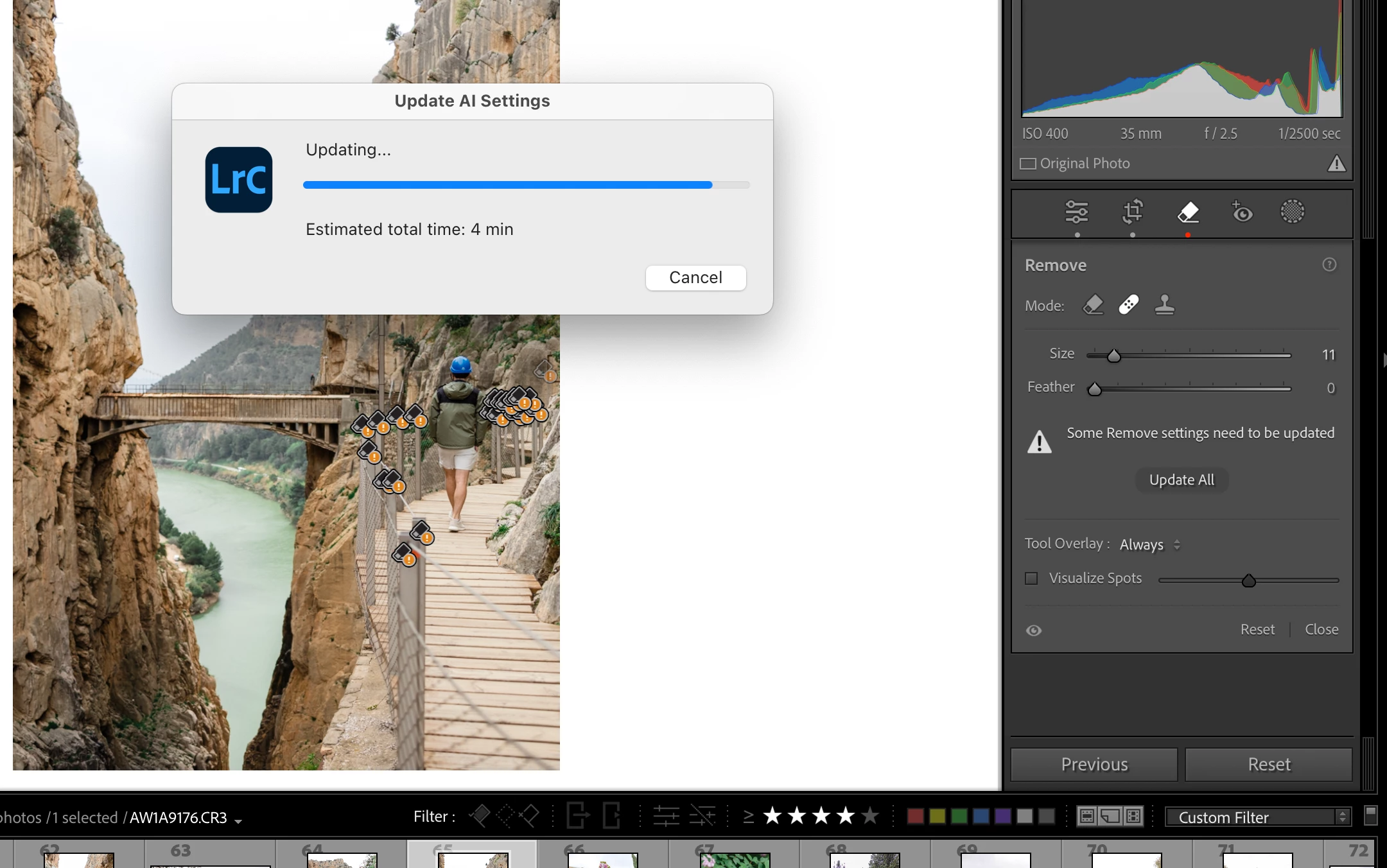
Task: Click the Update All button
Action: 1182,480
